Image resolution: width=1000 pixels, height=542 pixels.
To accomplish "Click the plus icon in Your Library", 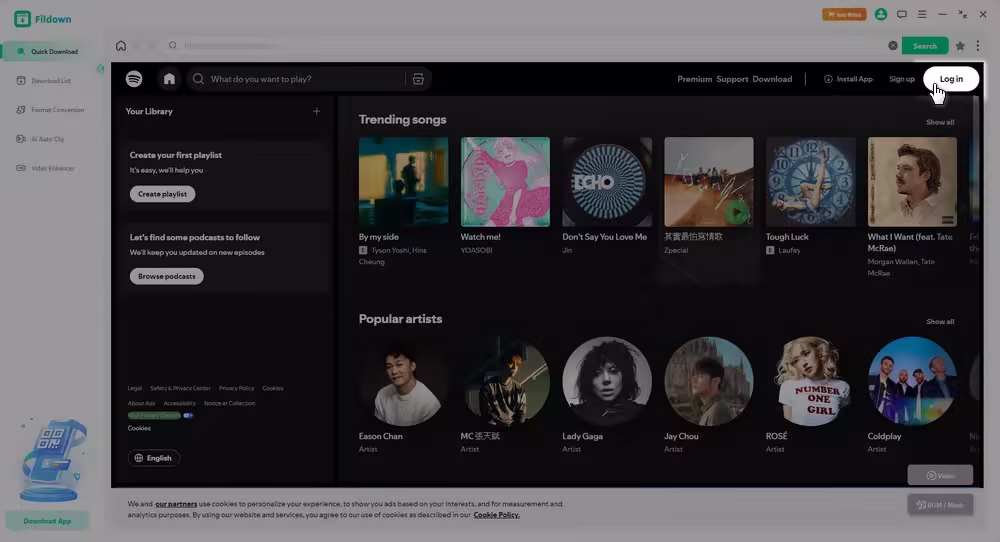I will (x=316, y=111).
